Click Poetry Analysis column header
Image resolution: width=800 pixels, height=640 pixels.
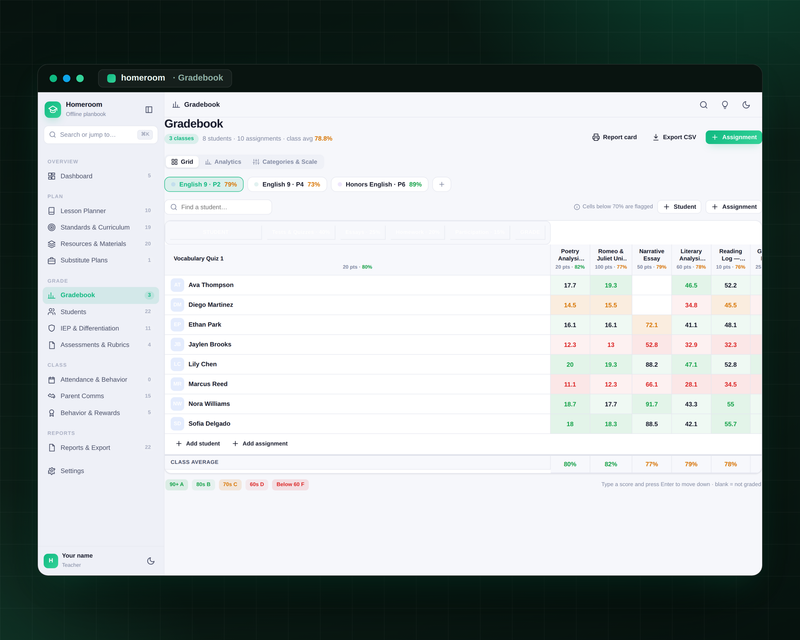pos(570,259)
